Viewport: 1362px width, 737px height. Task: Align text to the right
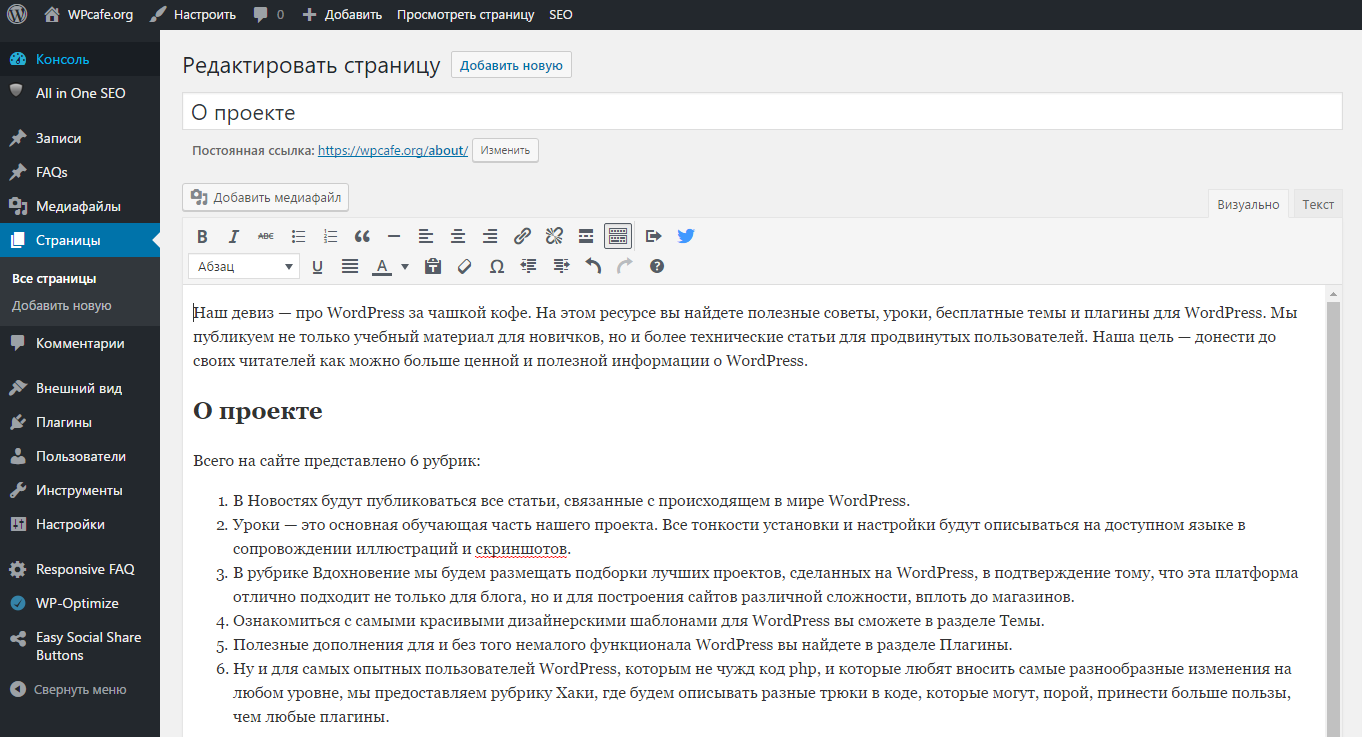coord(490,237)
